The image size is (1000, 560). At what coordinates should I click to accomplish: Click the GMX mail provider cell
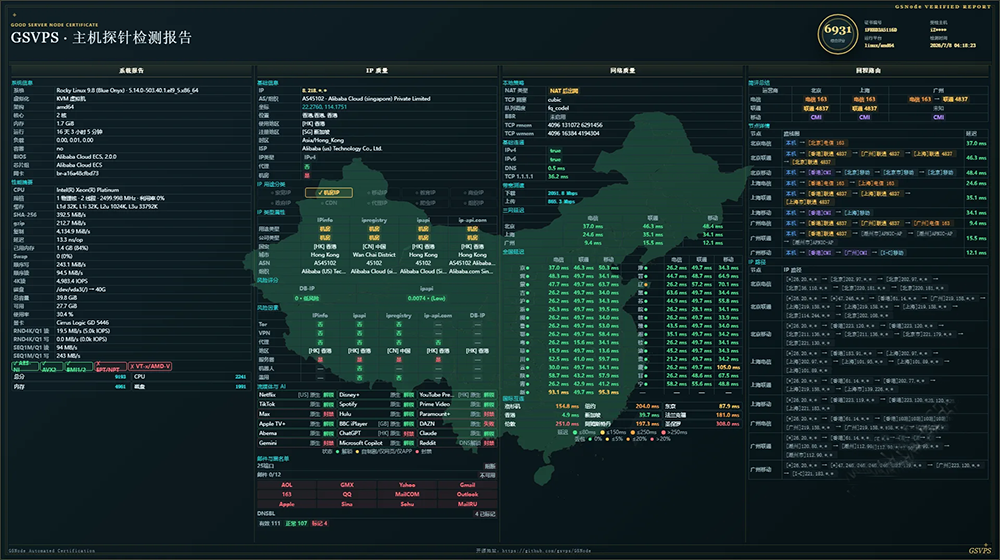pos(346,485)
